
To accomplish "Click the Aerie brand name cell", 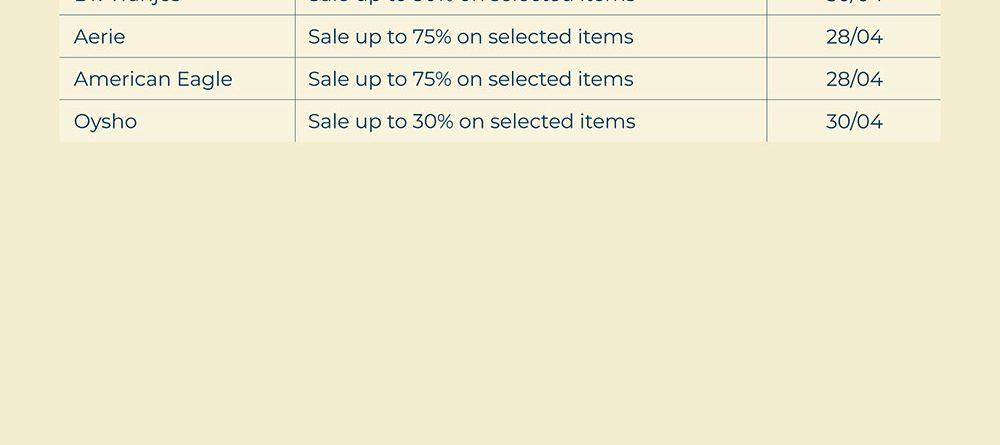I will point(100,37).
